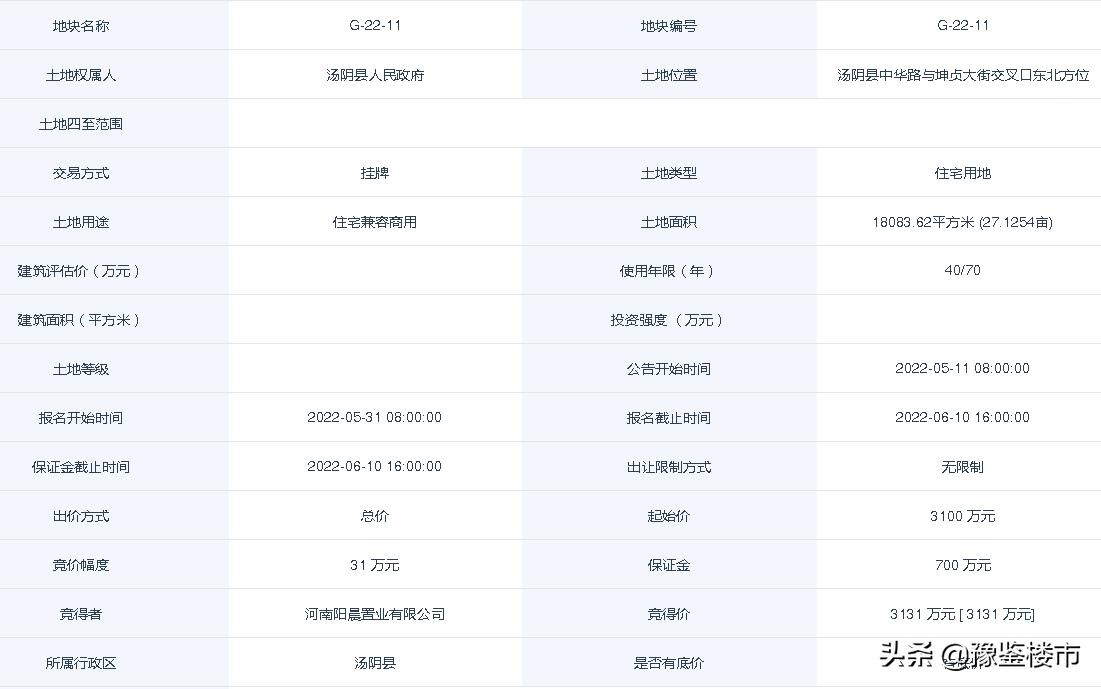Select the deposit value 700 万元
Viewport: 1101px width, 689px height.
coord(962,564)
